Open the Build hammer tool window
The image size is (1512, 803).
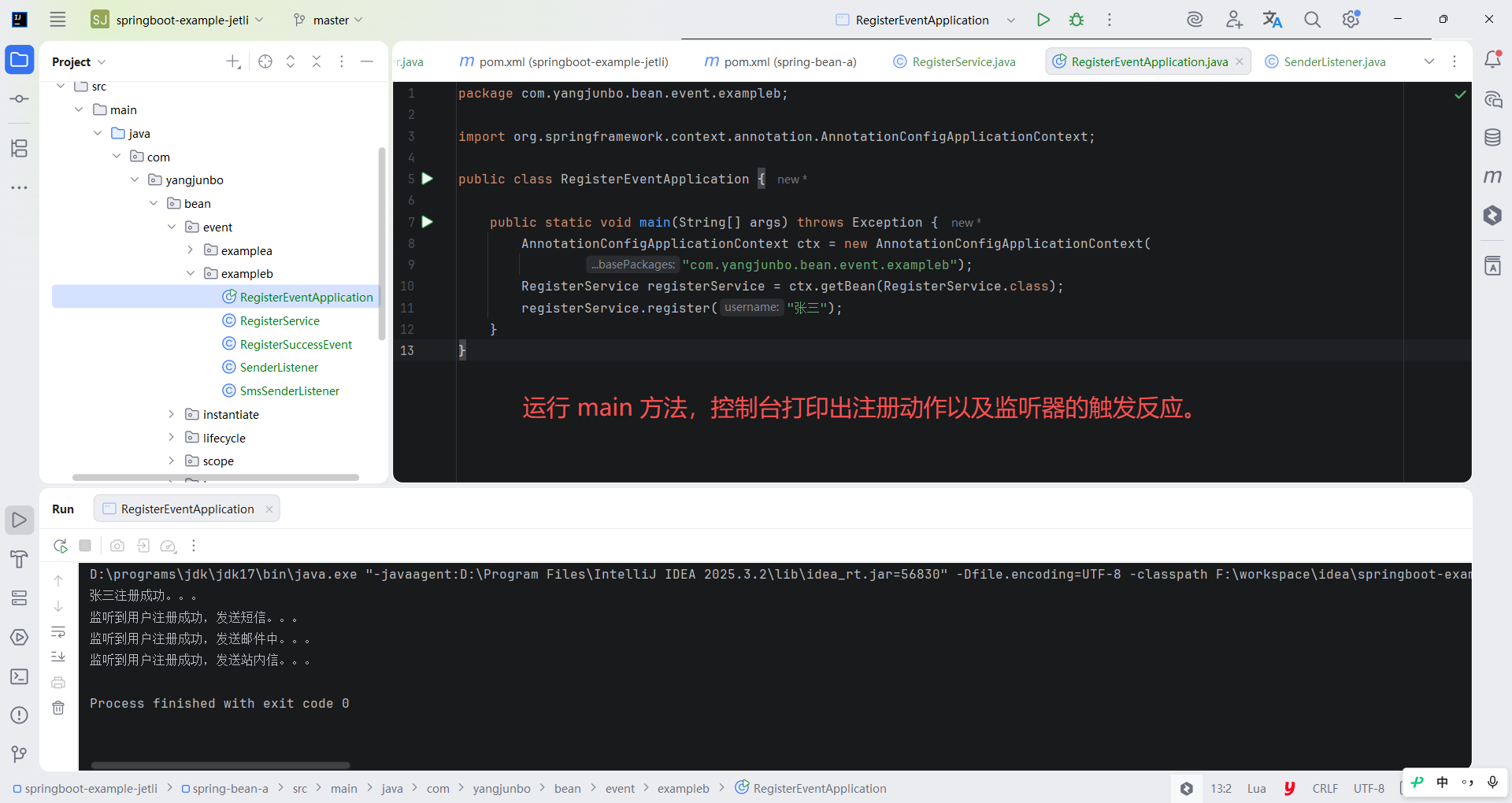tap(20, 559)
